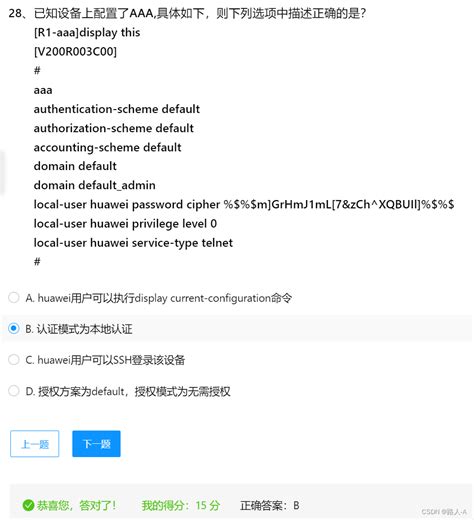Click the [R1-aaa]display this line
The height and width of the screenshot is (520, 474).
87,32
